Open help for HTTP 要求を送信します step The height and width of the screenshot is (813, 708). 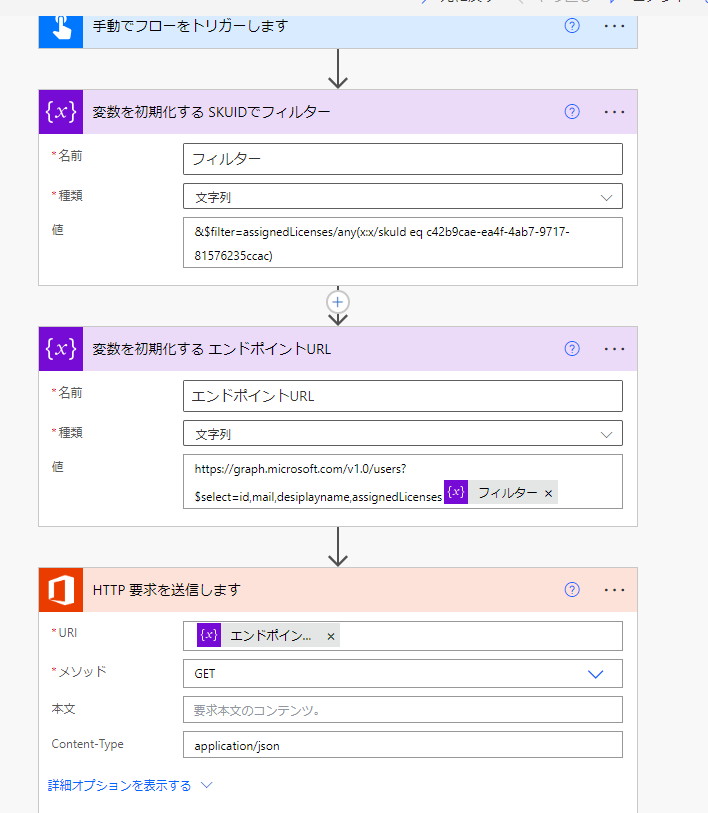click(x=572, y=590)
